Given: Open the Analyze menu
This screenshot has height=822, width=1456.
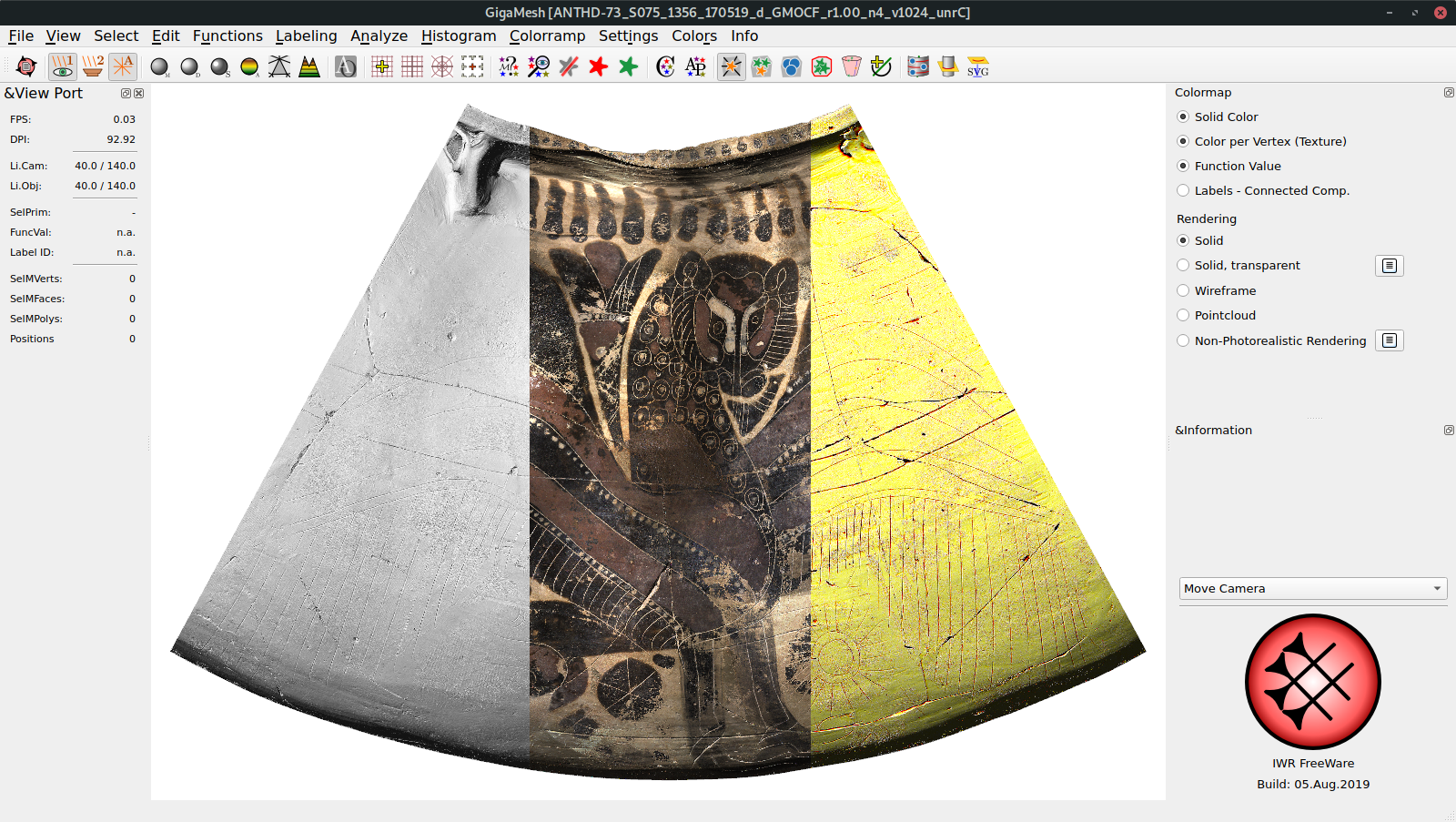Looking at the screenshot, I should click(379, 36).
